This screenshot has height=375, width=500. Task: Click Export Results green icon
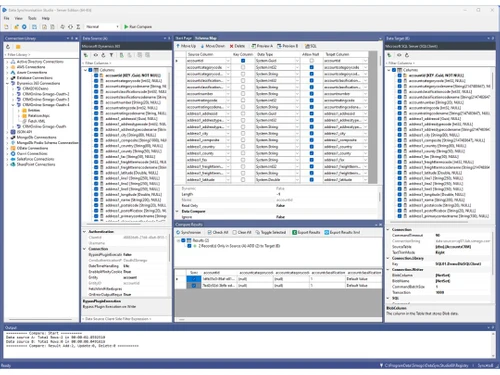click(295, 232)
